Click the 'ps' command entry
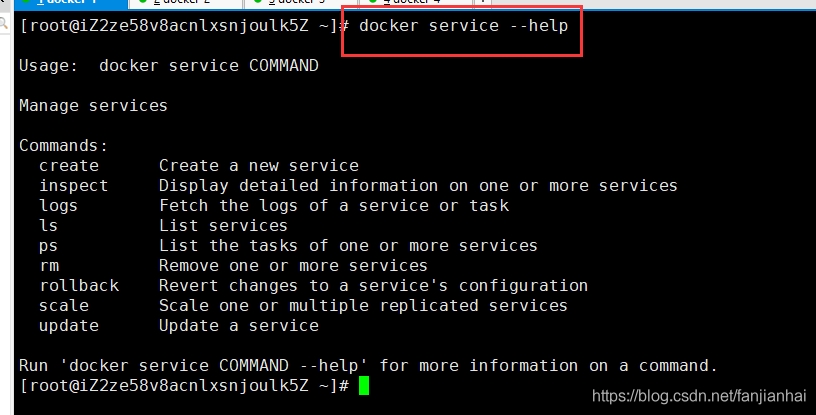The image size is (816, 415). coord(49,246)
